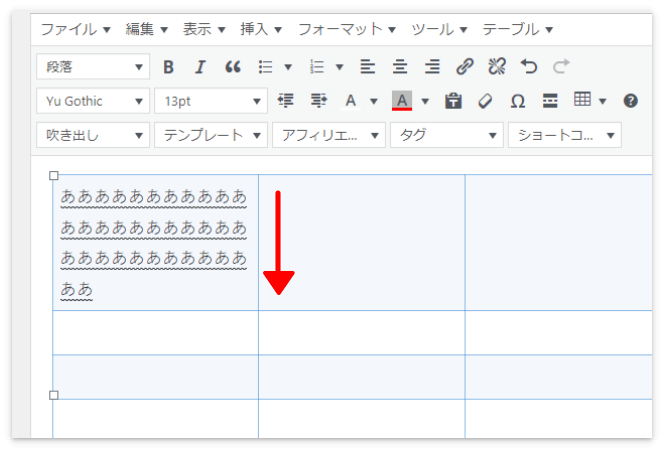Toggle Bold formatting
Screen dimensions: 664x451
click(x=169, y=67)
